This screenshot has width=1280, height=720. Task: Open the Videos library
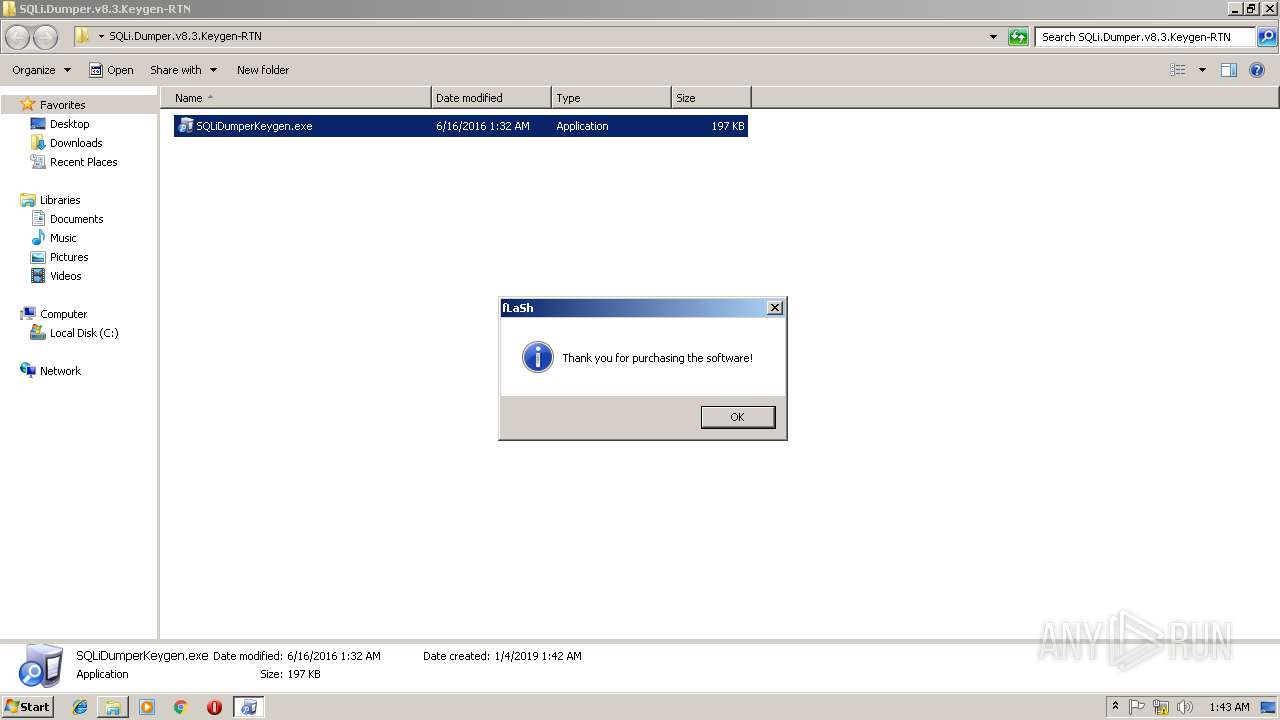[x=66, y=276]
